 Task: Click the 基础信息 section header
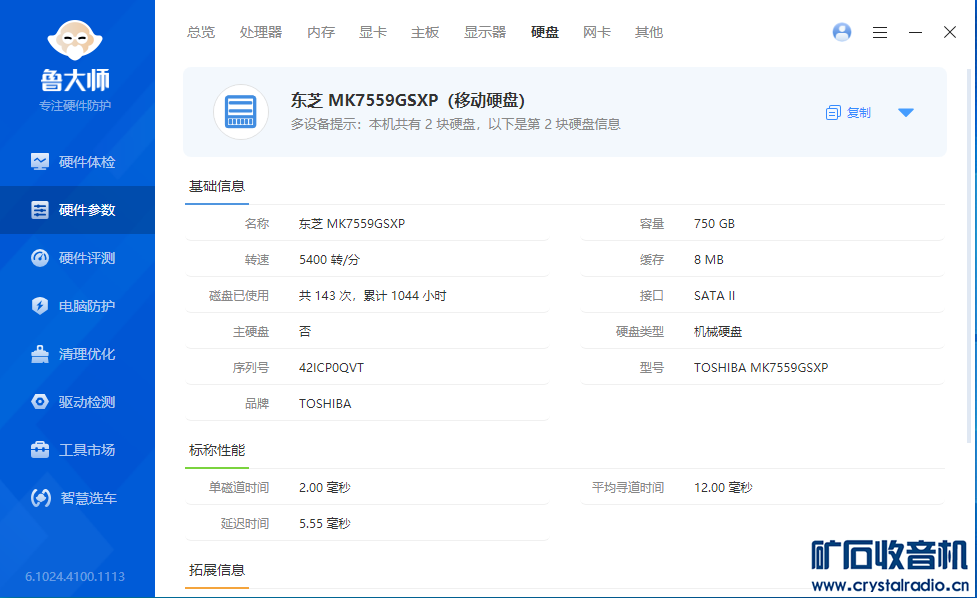(217, 186)
